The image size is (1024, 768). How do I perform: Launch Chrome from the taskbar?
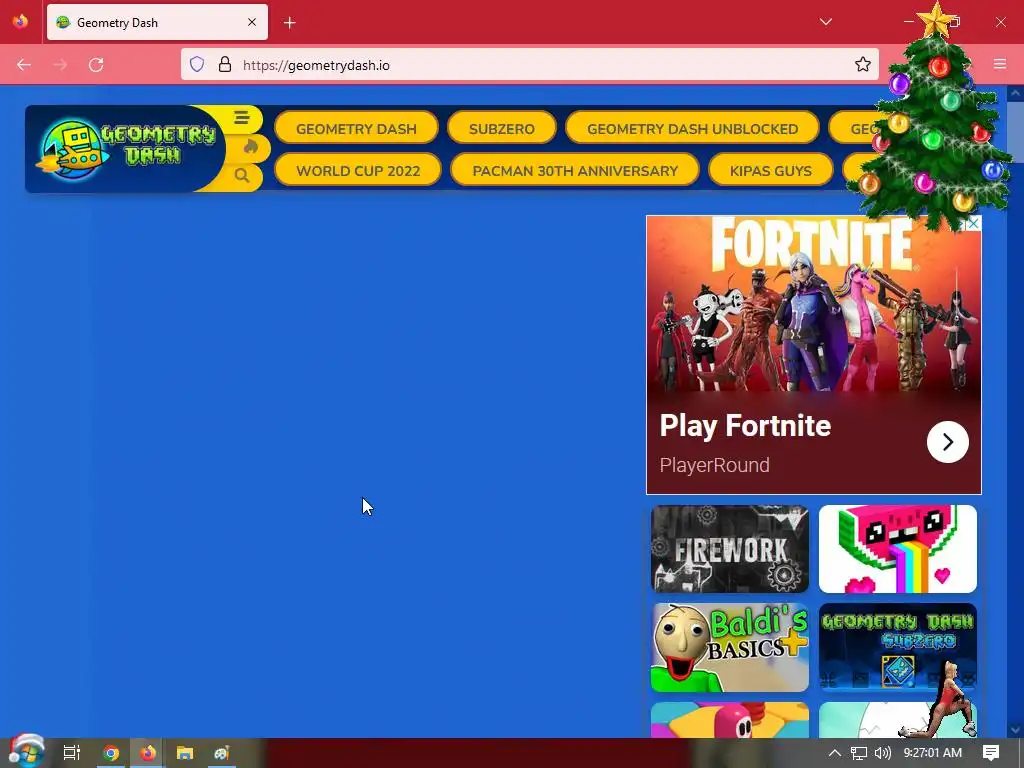(111, 753)
